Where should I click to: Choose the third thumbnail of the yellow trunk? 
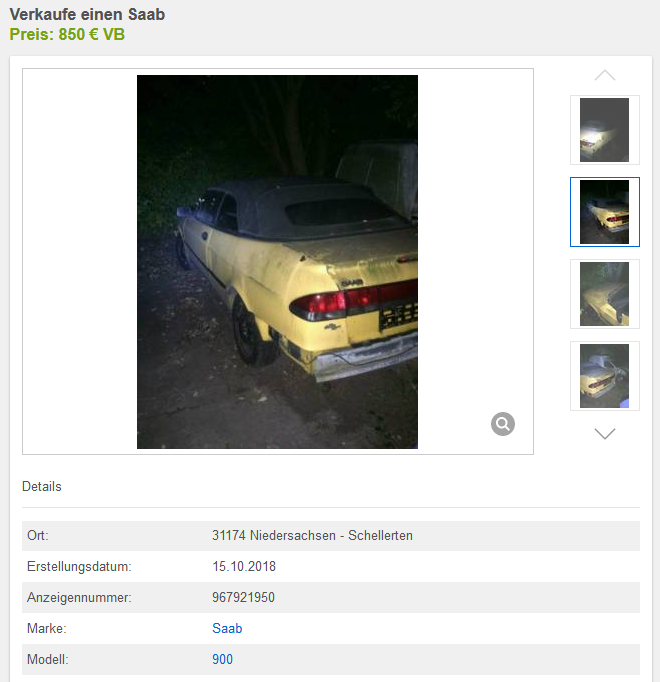[605, 294]
